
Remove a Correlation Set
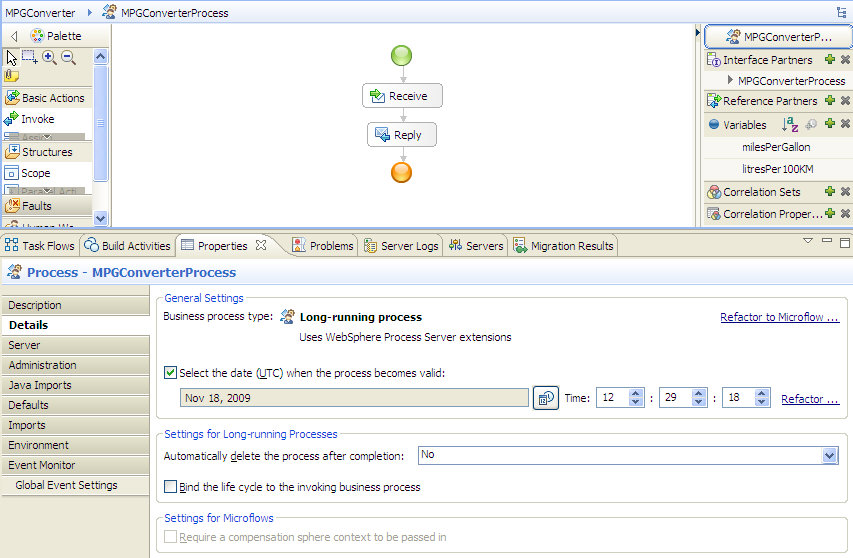click(x=845, y=191)
